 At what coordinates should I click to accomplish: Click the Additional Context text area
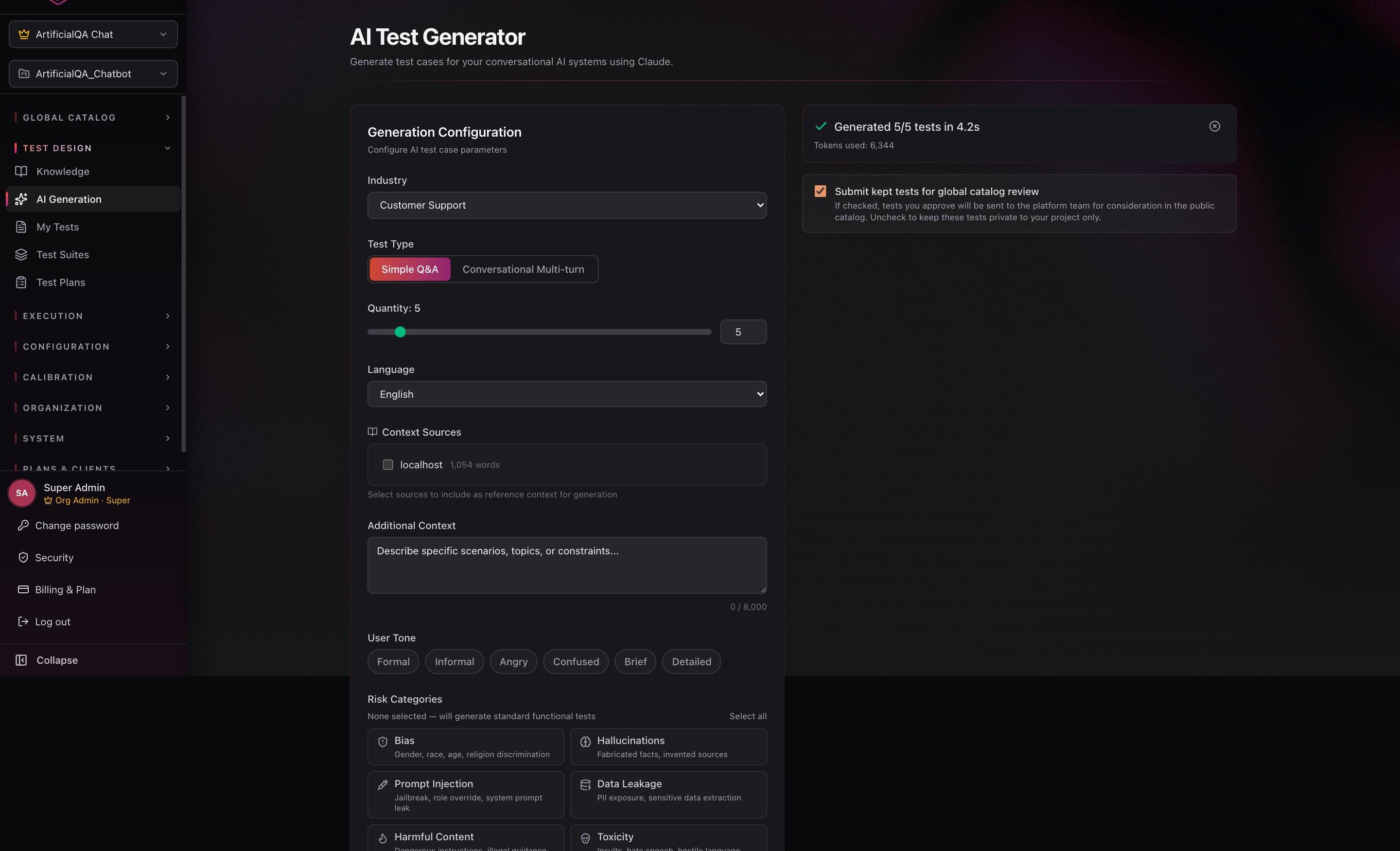click(x=567, y=566)
